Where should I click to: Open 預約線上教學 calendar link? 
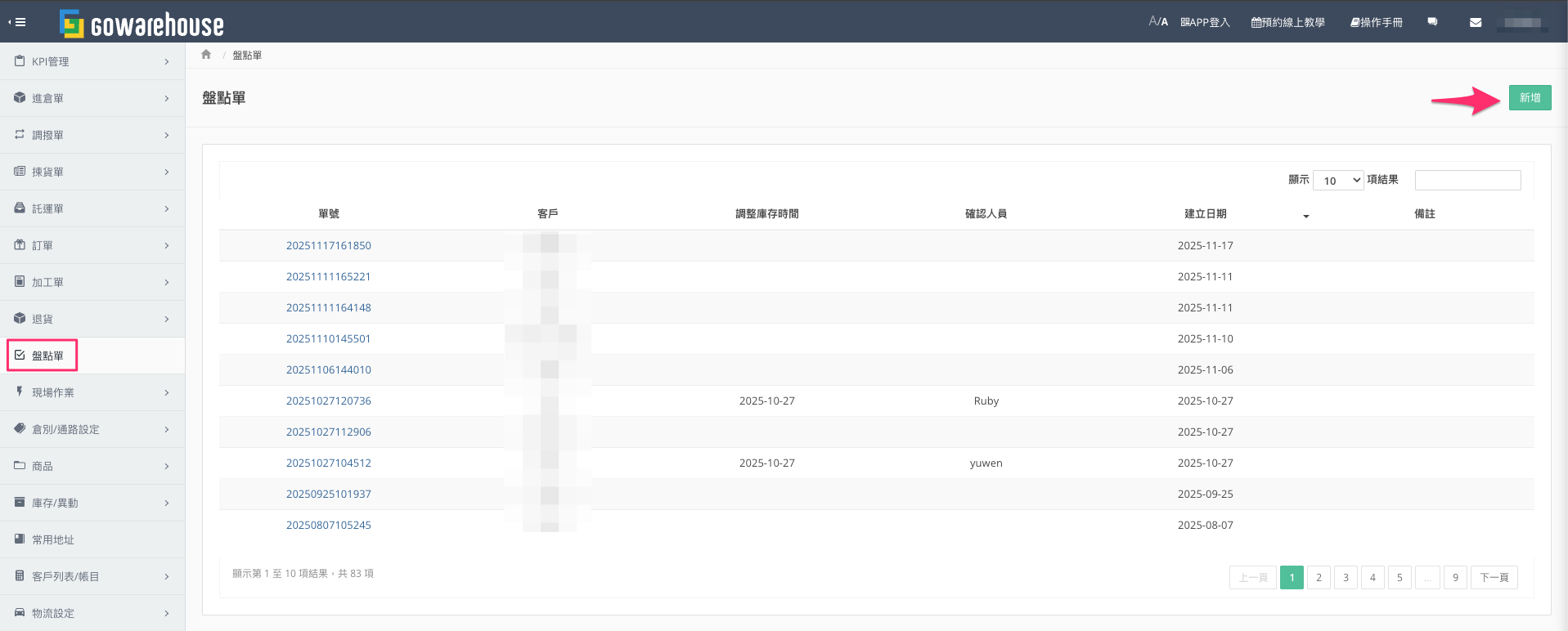1287,23
